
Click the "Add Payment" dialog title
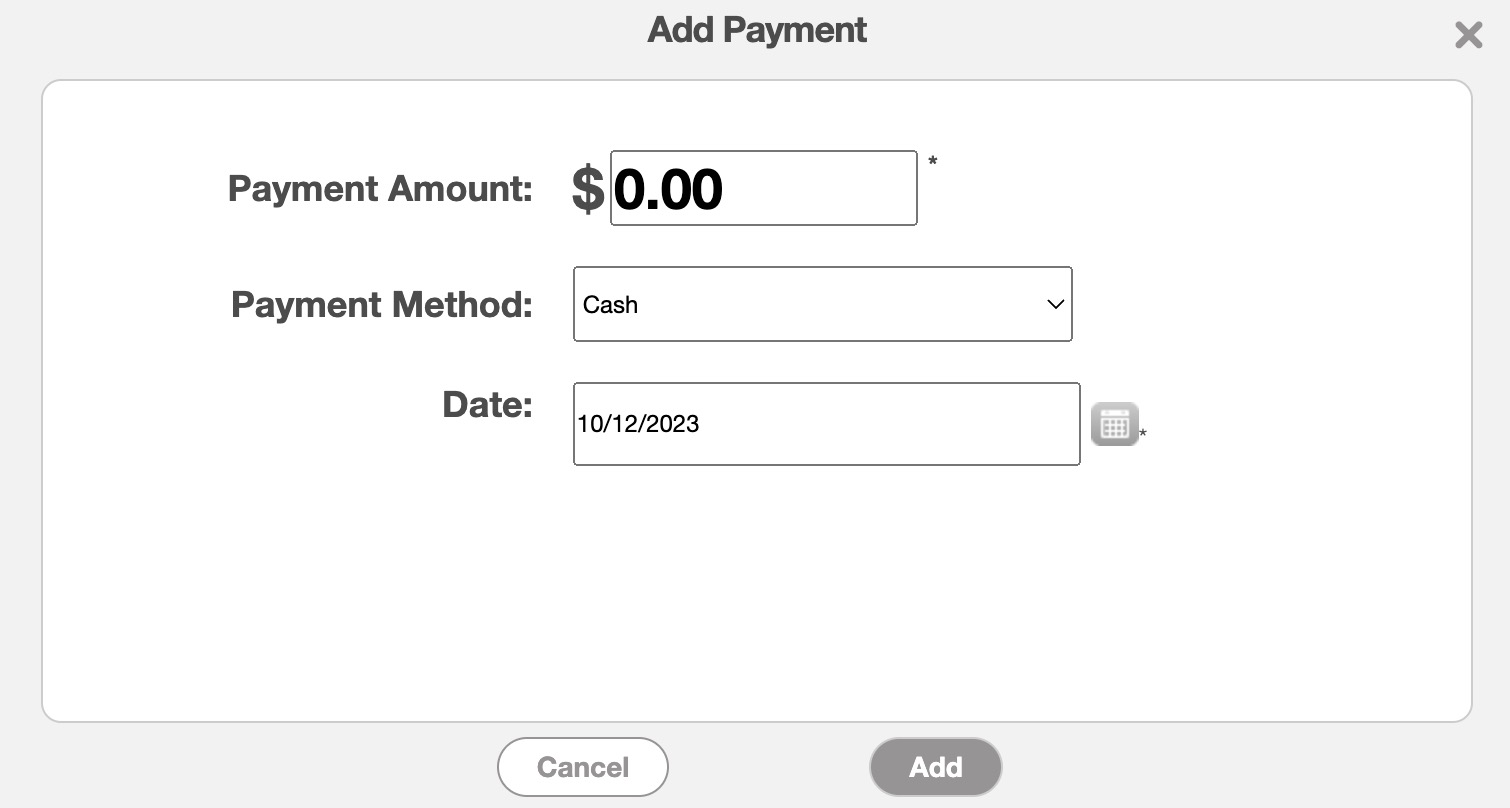coord(757,30)
